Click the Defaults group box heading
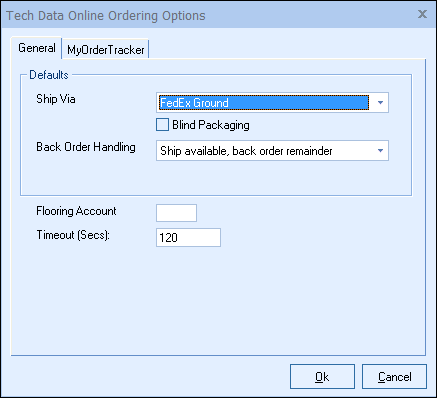This screenshot has height=398, width=437. tap(49, 75)
